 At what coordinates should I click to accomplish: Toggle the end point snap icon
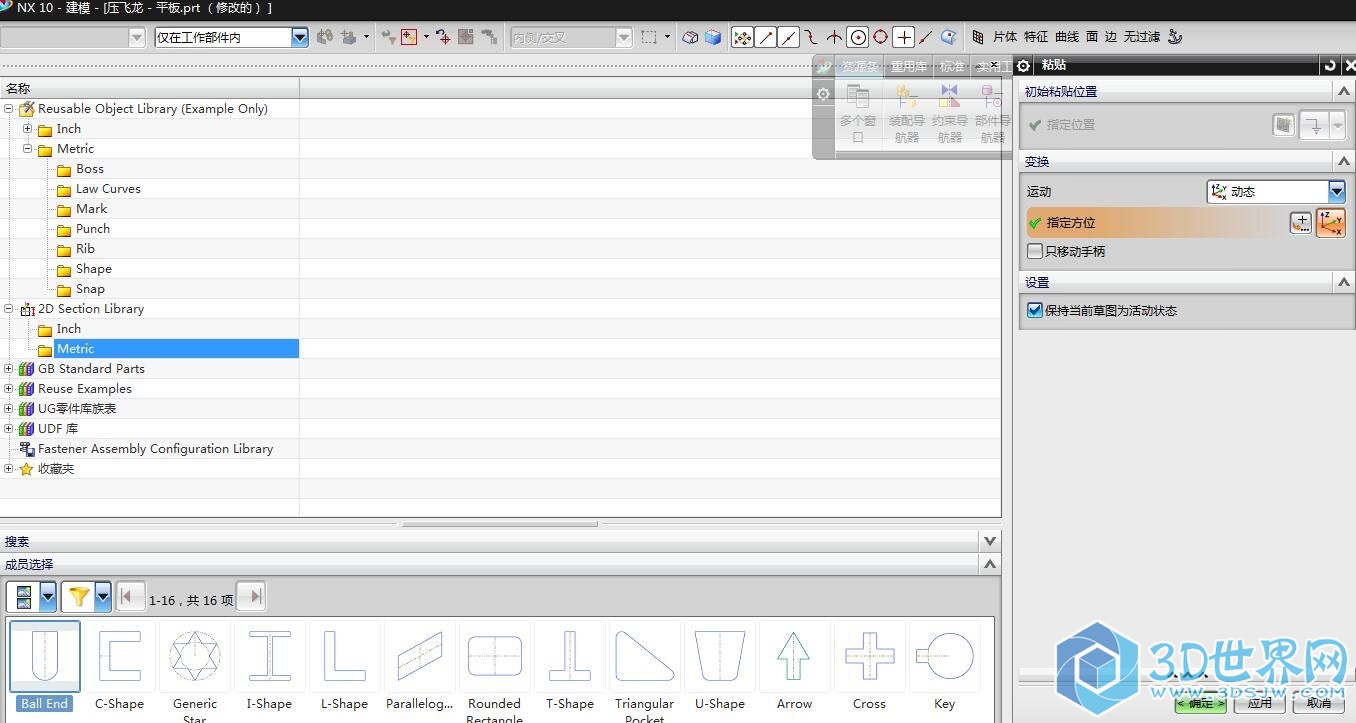(766, 37)
